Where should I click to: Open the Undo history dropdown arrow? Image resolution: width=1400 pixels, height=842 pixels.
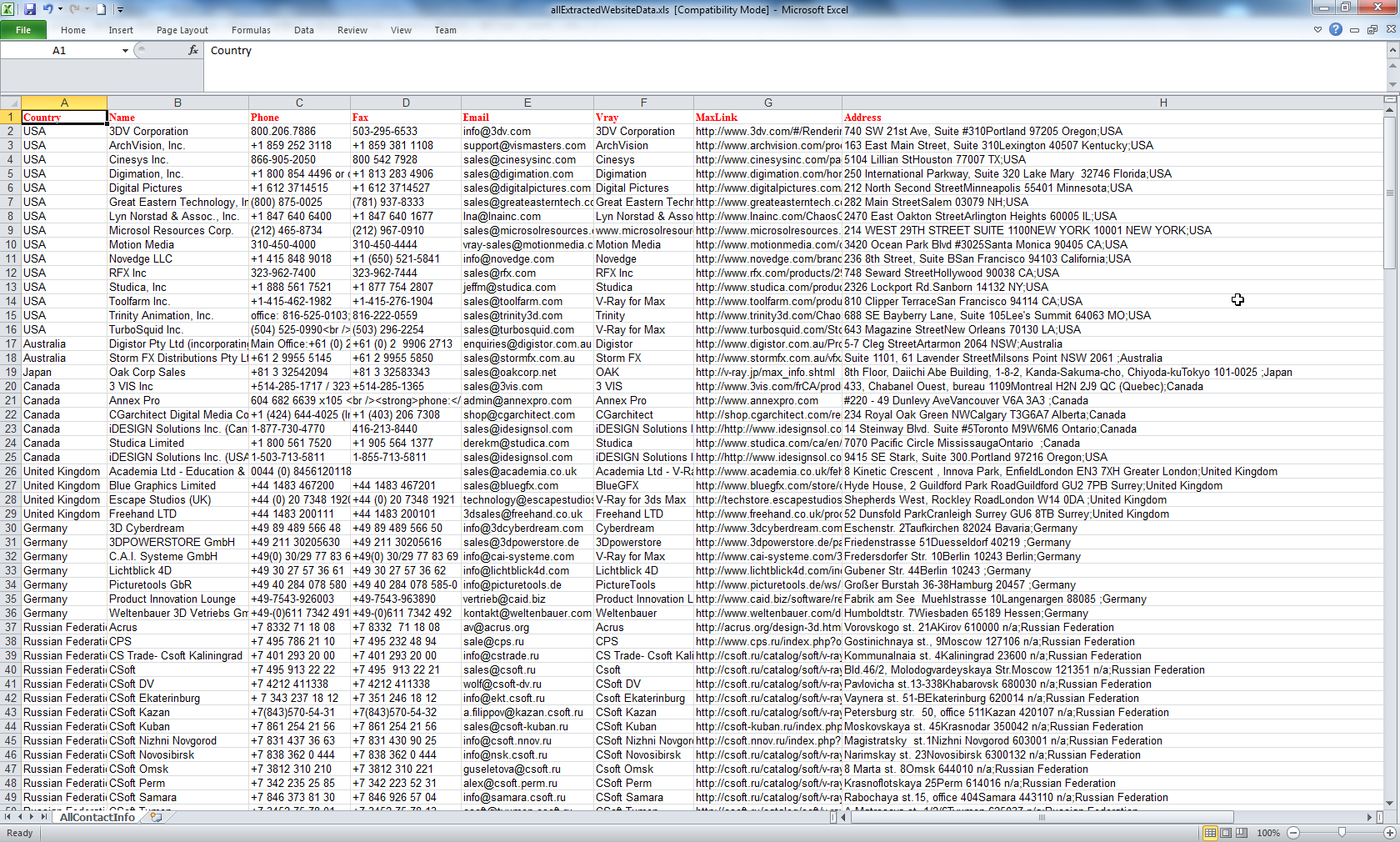pos(60,9)
